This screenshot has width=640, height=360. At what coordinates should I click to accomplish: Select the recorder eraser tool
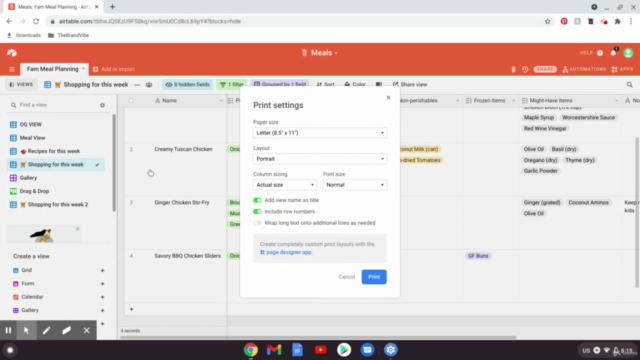tap(67, 330)
